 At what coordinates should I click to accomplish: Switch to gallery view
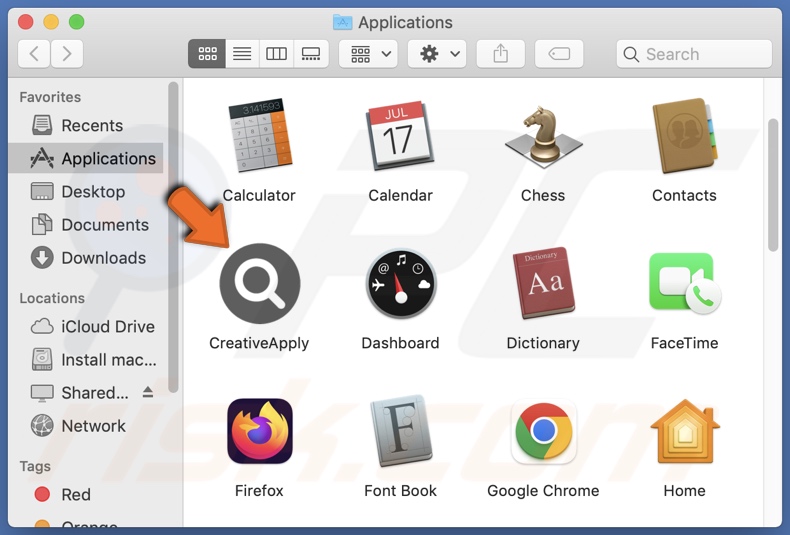(x=311, y=53)
